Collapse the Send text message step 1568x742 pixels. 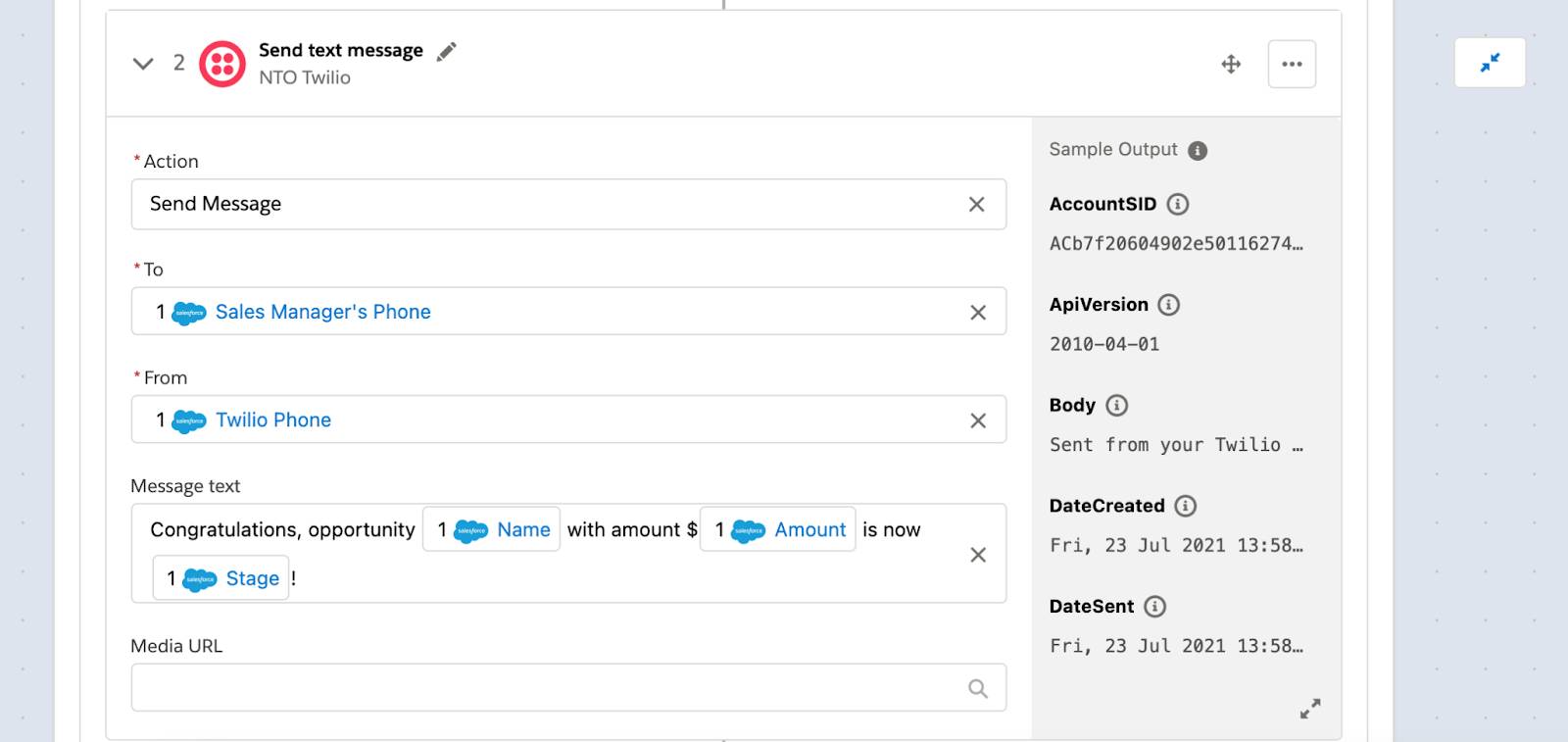pos(143,64)
